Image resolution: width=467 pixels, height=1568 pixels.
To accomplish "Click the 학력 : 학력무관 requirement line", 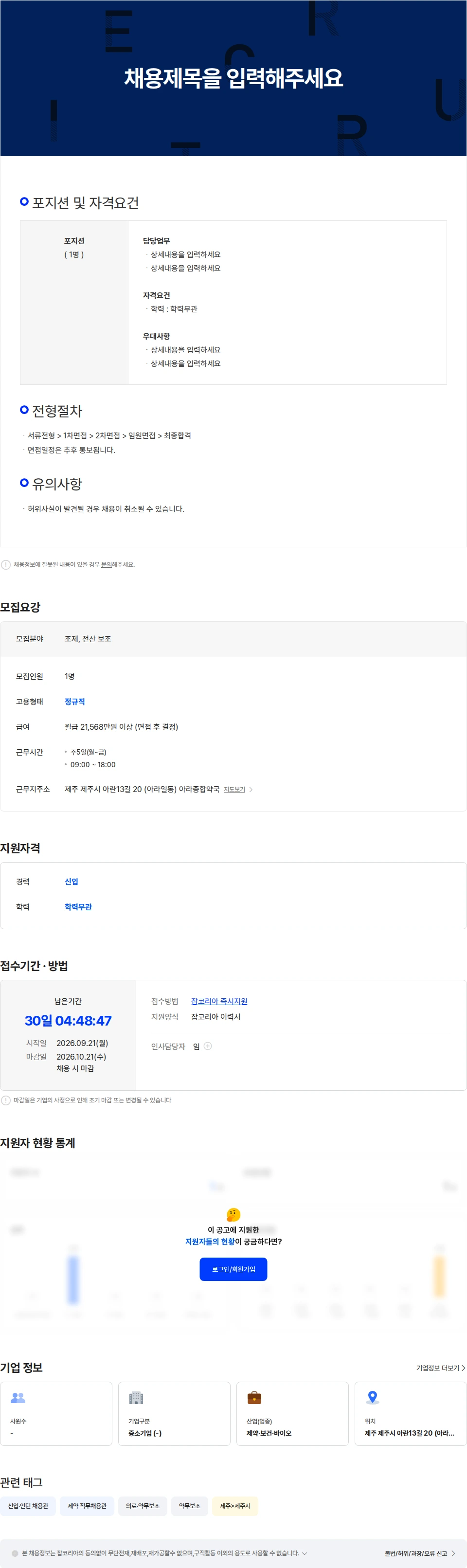I will [174, 309].
